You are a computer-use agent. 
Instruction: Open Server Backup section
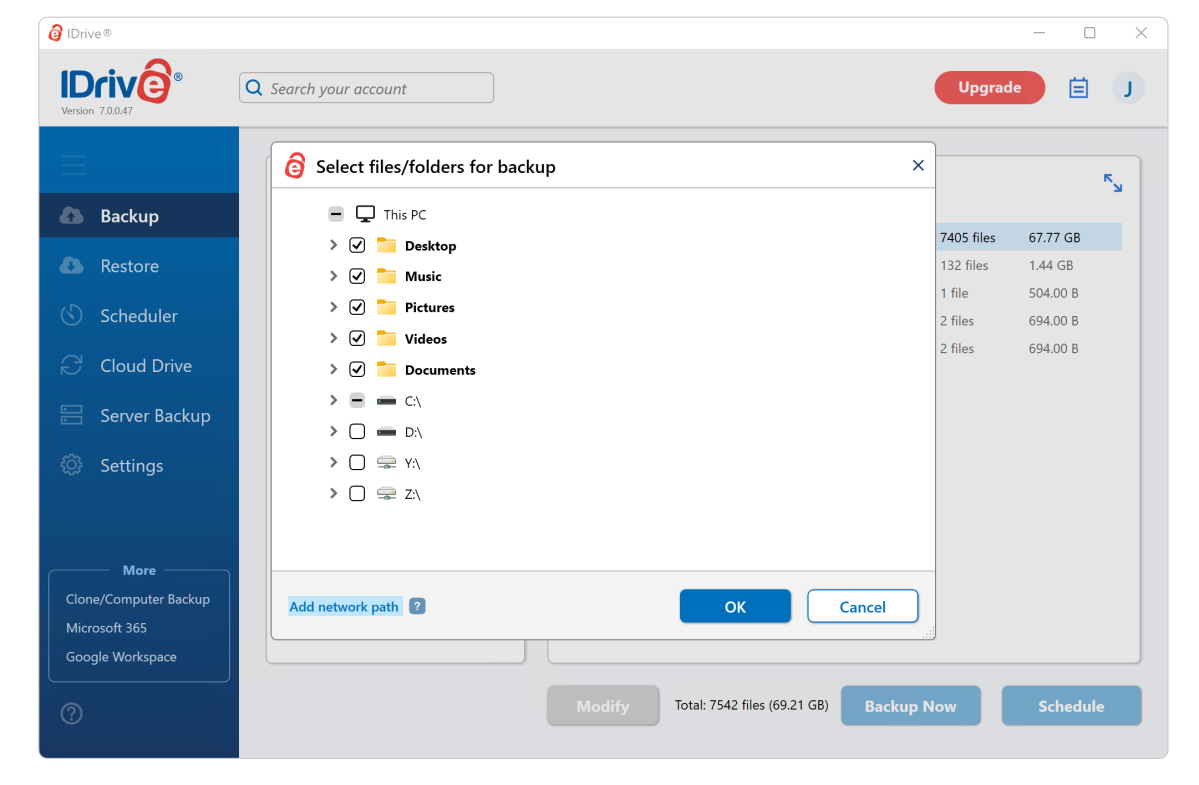155,416
